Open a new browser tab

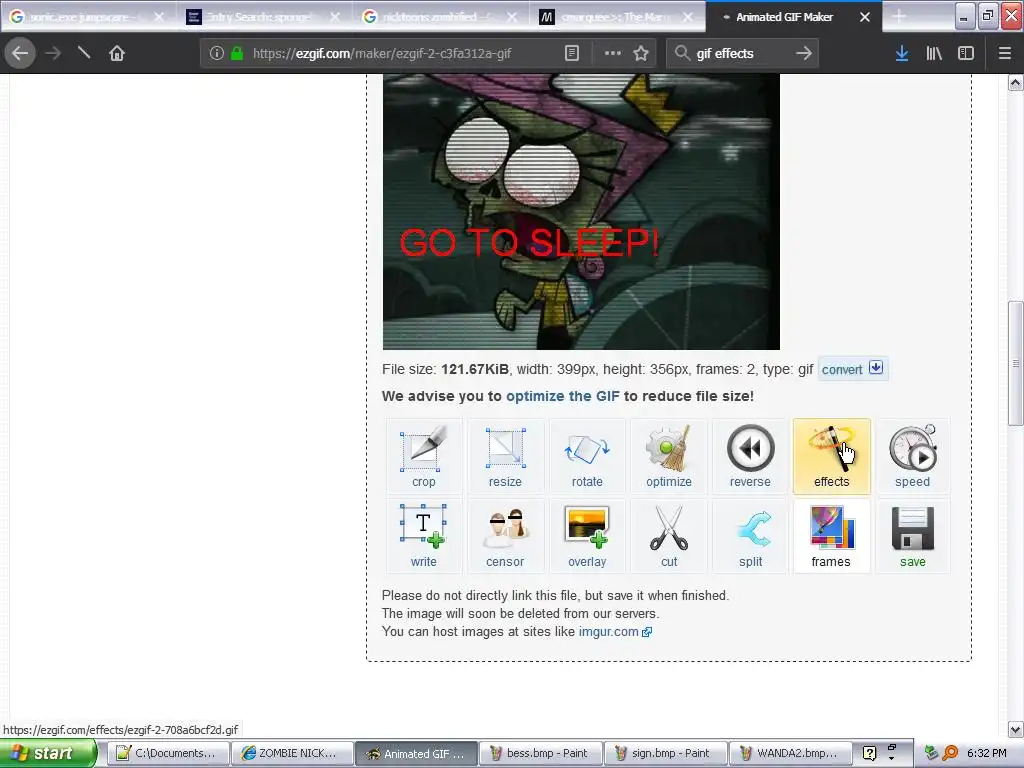coord(899,17)
